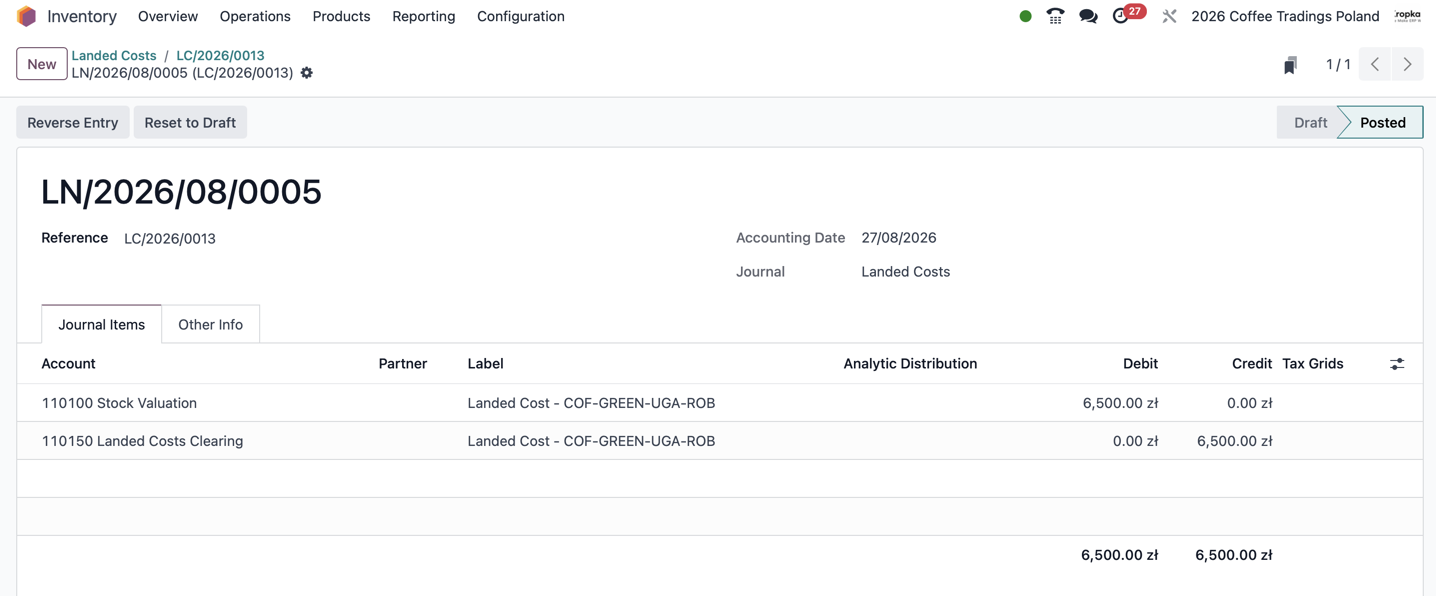
Task: Click the LN/2026/08/0005 entry title
Action: click(x=181, y=192)
